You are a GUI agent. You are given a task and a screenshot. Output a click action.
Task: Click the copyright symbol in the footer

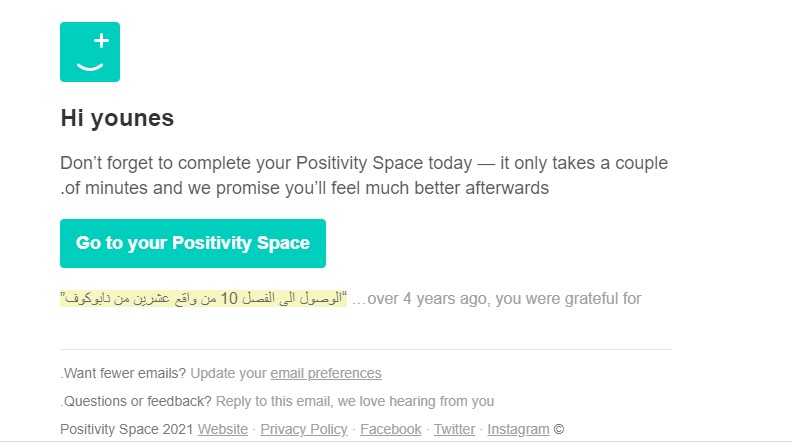tap(559, 429)
